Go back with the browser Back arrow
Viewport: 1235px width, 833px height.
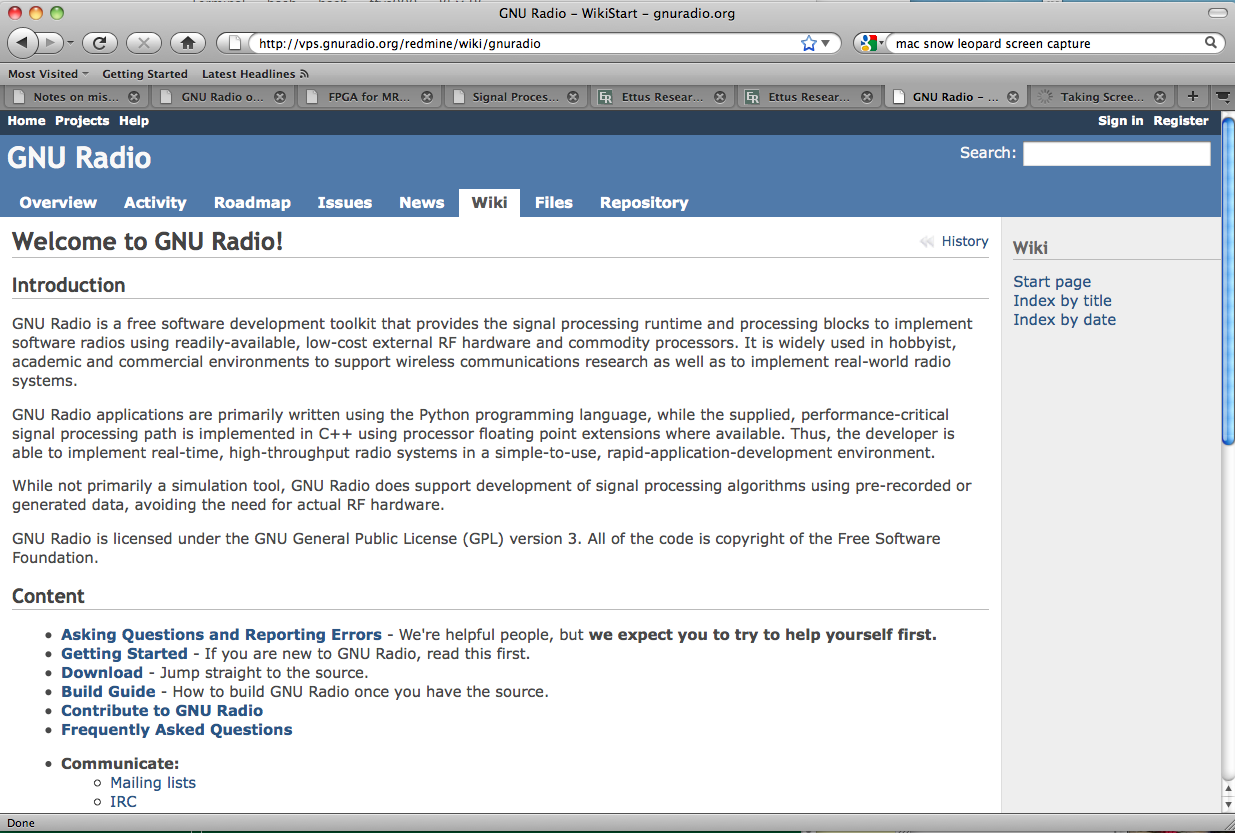(x=24, y=43)
